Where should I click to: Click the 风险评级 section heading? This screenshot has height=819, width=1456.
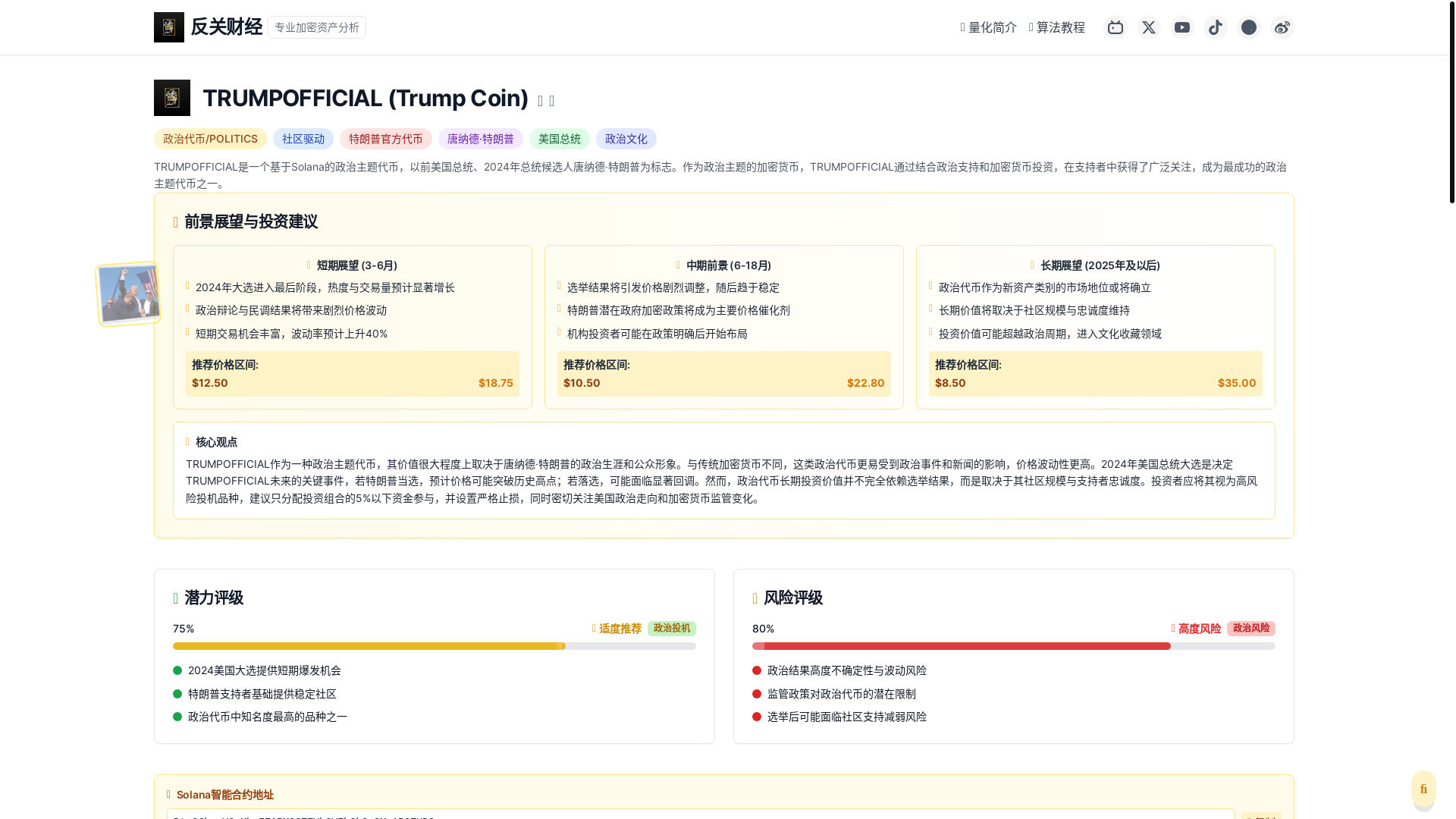tap(793, 598)
